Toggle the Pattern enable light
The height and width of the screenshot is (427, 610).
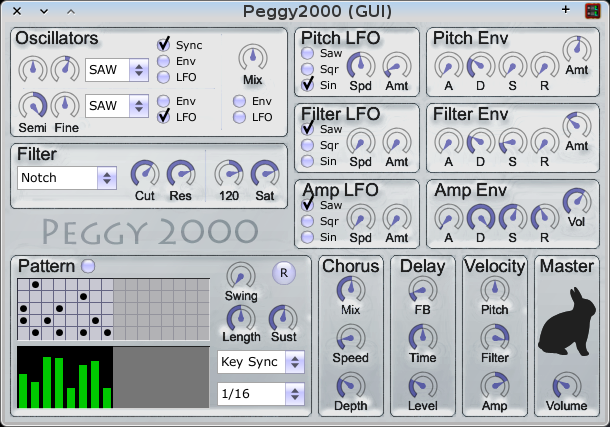(x=88, y=266)
